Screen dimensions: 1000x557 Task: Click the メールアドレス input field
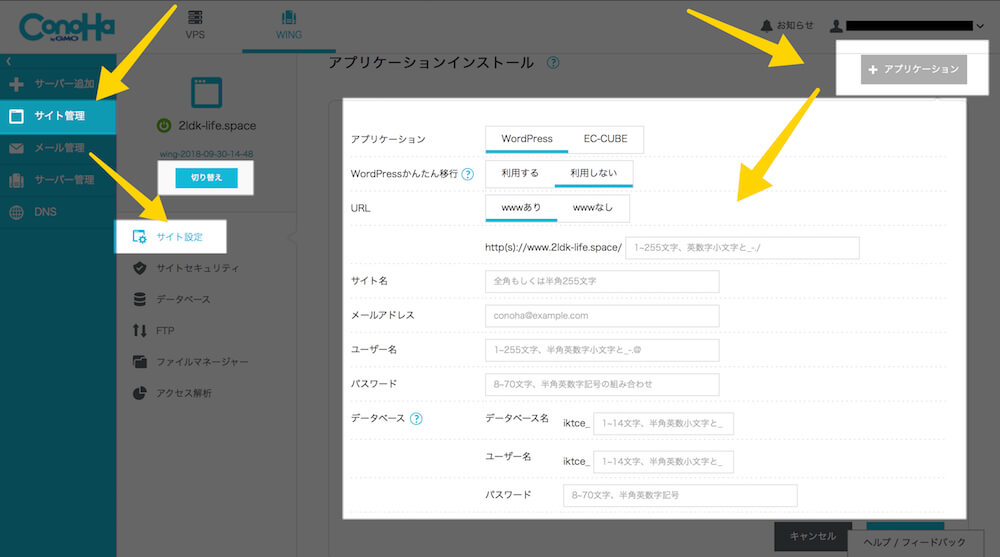[x=602, y=316]
